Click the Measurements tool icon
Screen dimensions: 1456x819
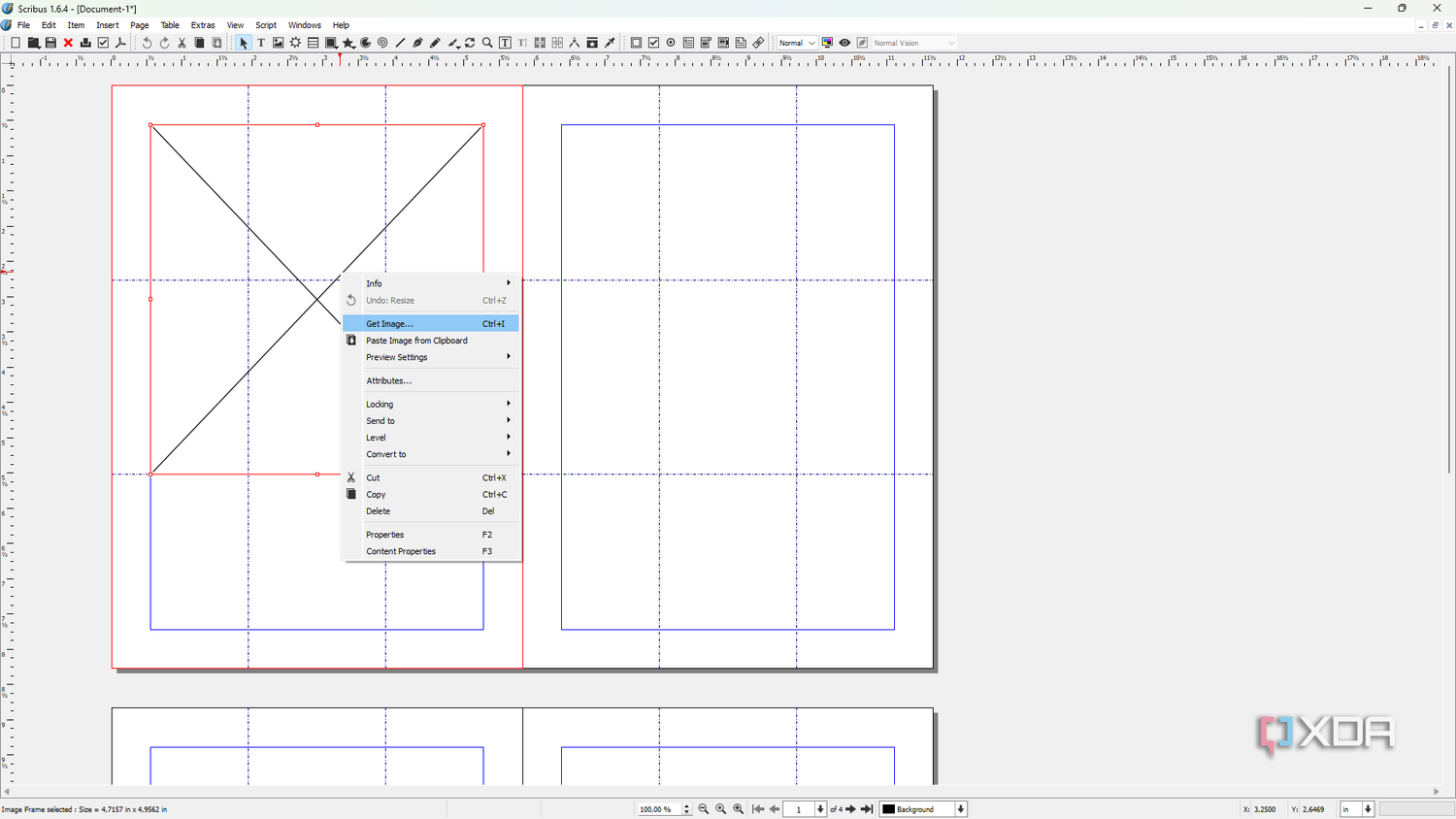point(576,43)
